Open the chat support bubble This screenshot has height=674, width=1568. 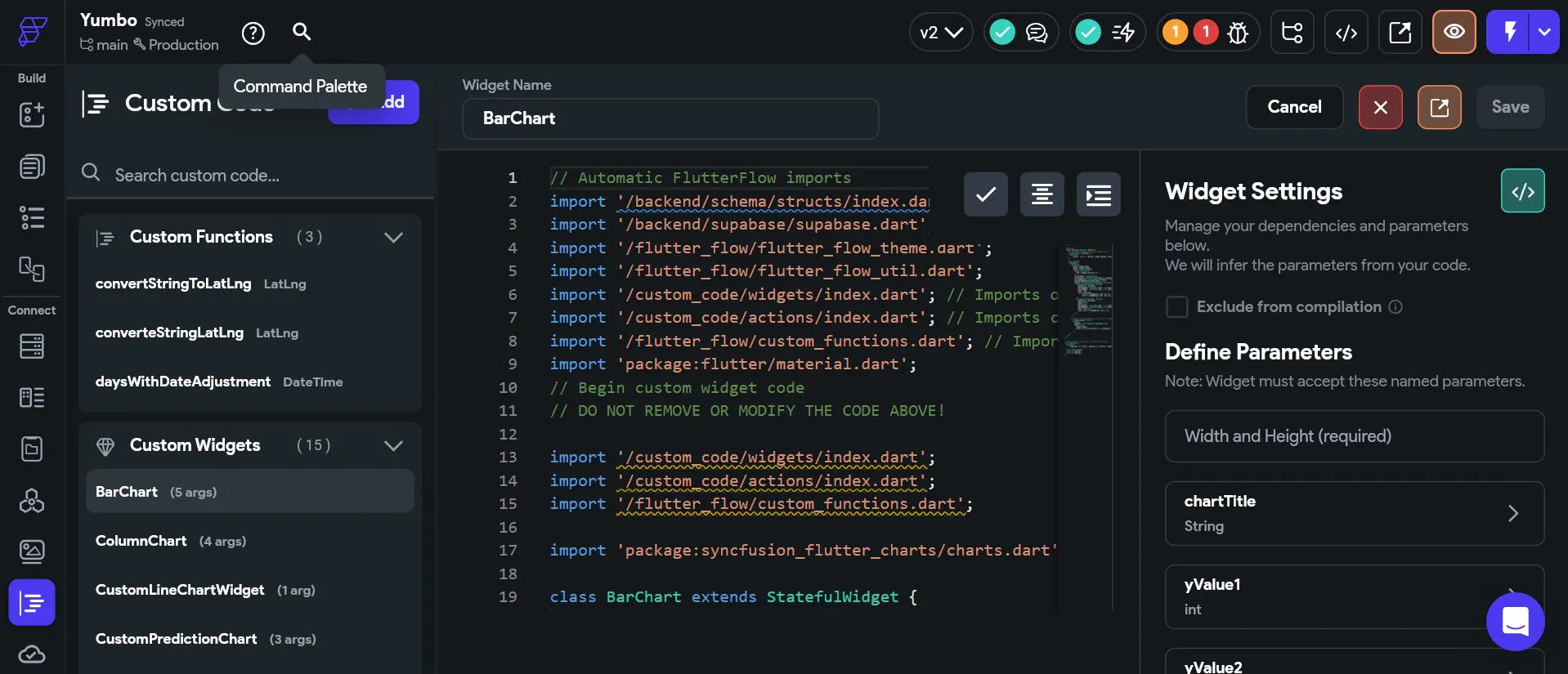tap(1516, 622)
